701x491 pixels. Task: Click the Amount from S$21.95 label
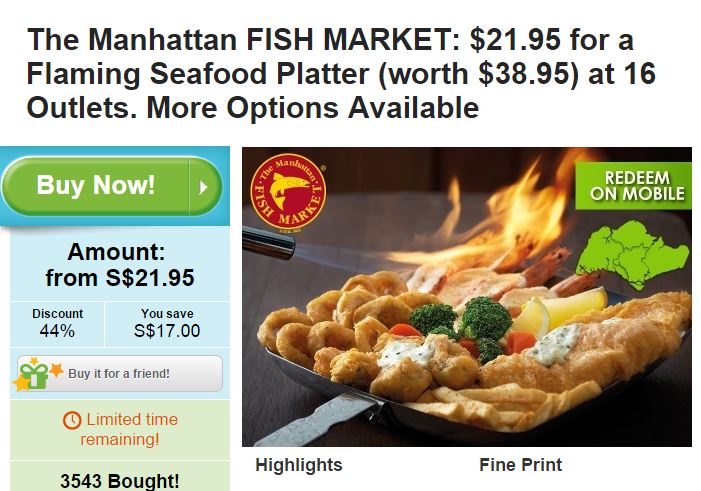tap(119, 265)
